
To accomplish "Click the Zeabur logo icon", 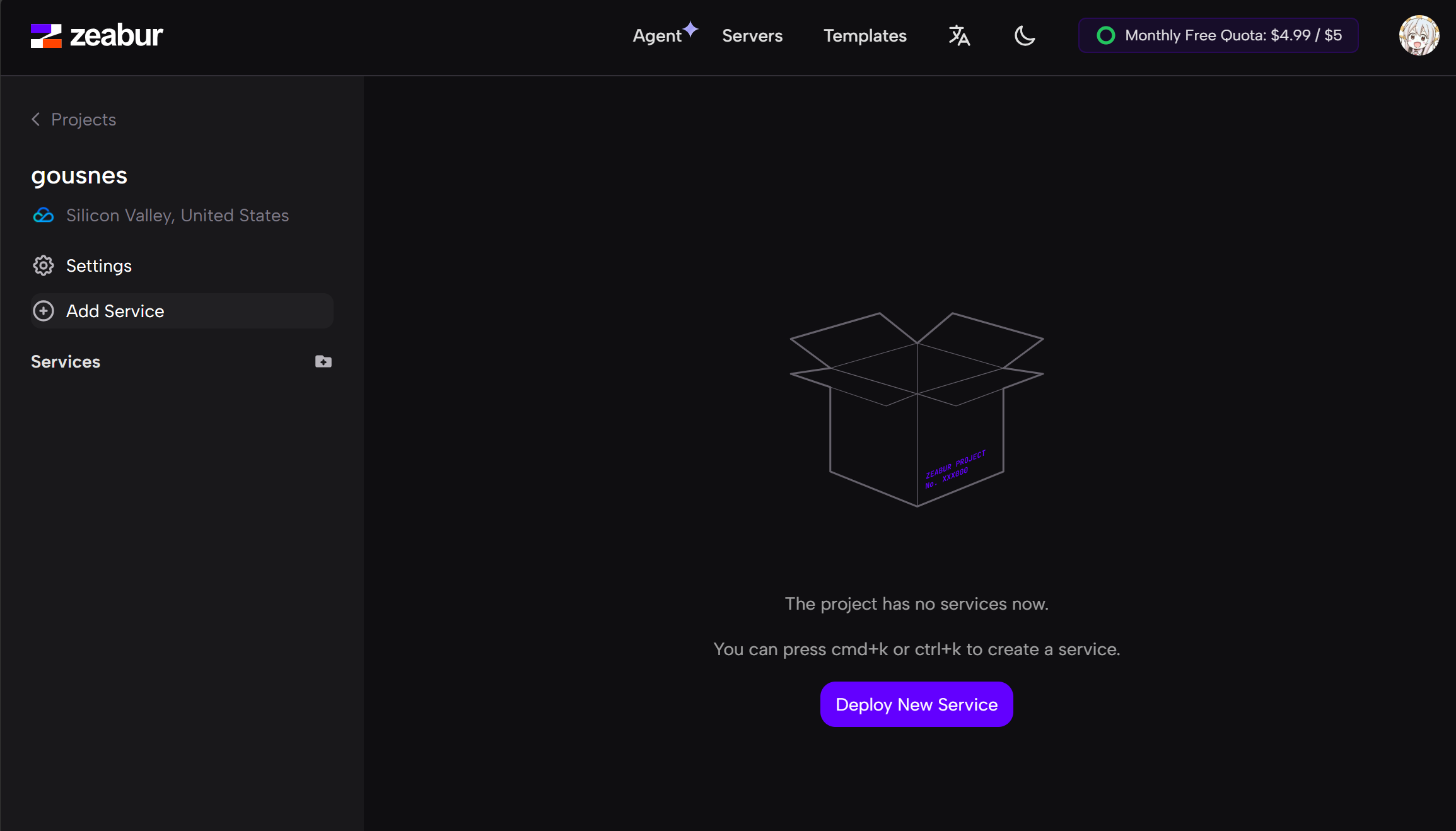I will (46, 36).
